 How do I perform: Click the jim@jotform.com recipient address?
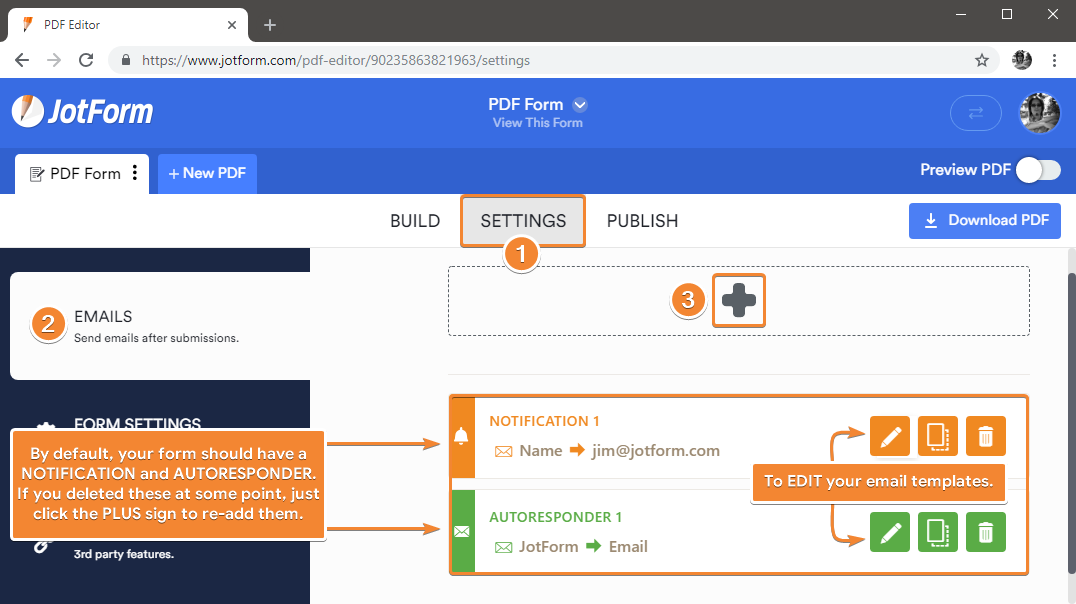655,451
